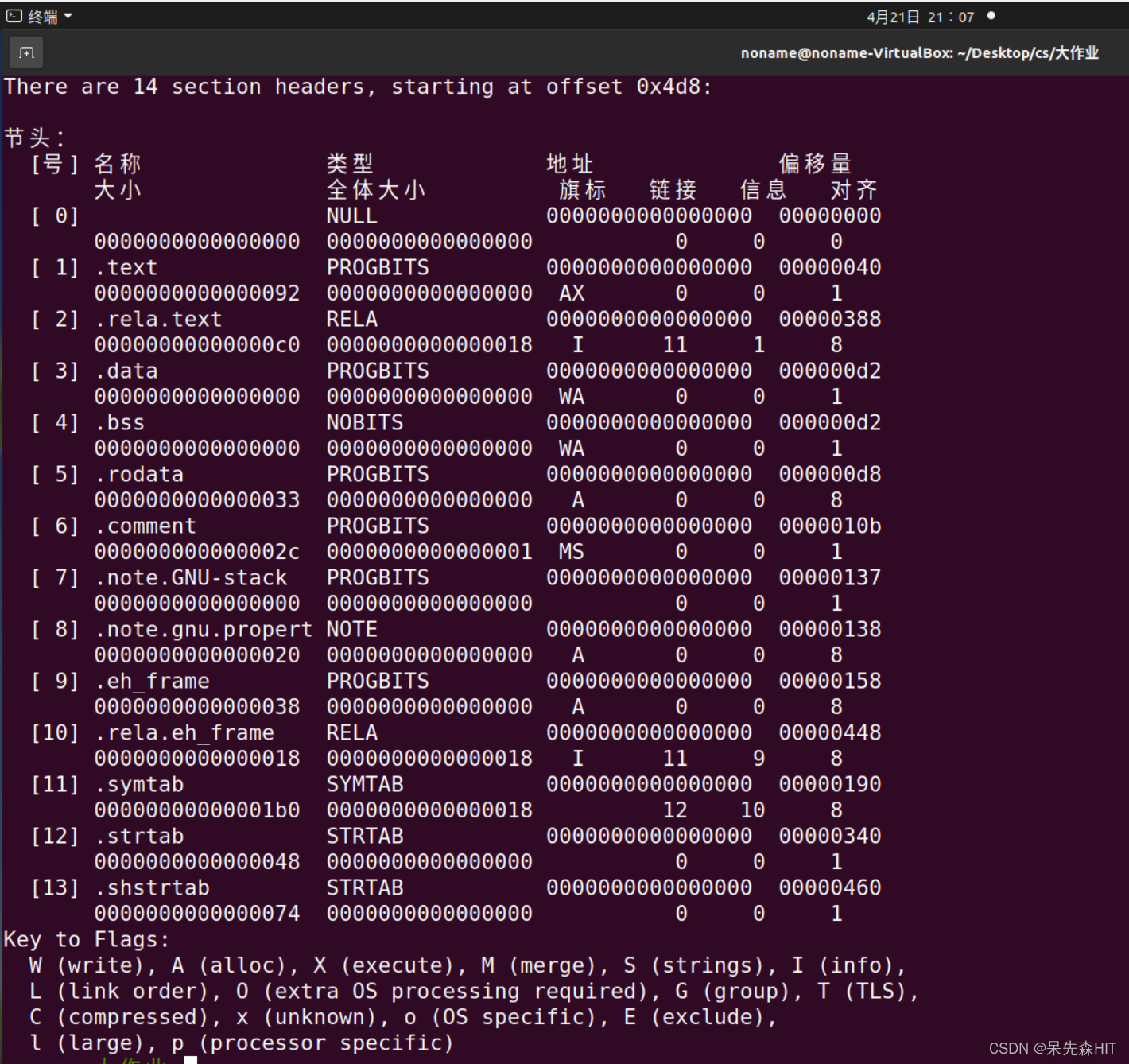1129x1064 pixels.
Task: Click the AX flag of .text
Action: (x=572, y=293)
